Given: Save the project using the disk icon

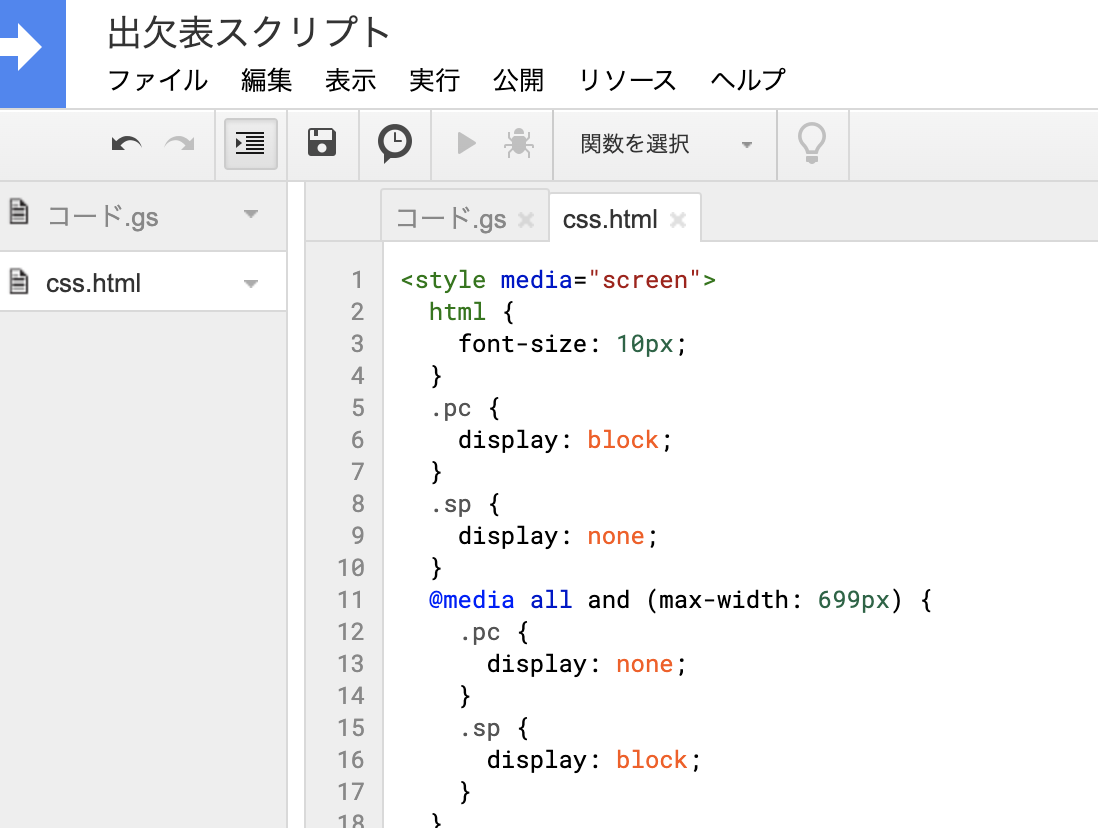Looking at the screenshot, I should 321,143.
